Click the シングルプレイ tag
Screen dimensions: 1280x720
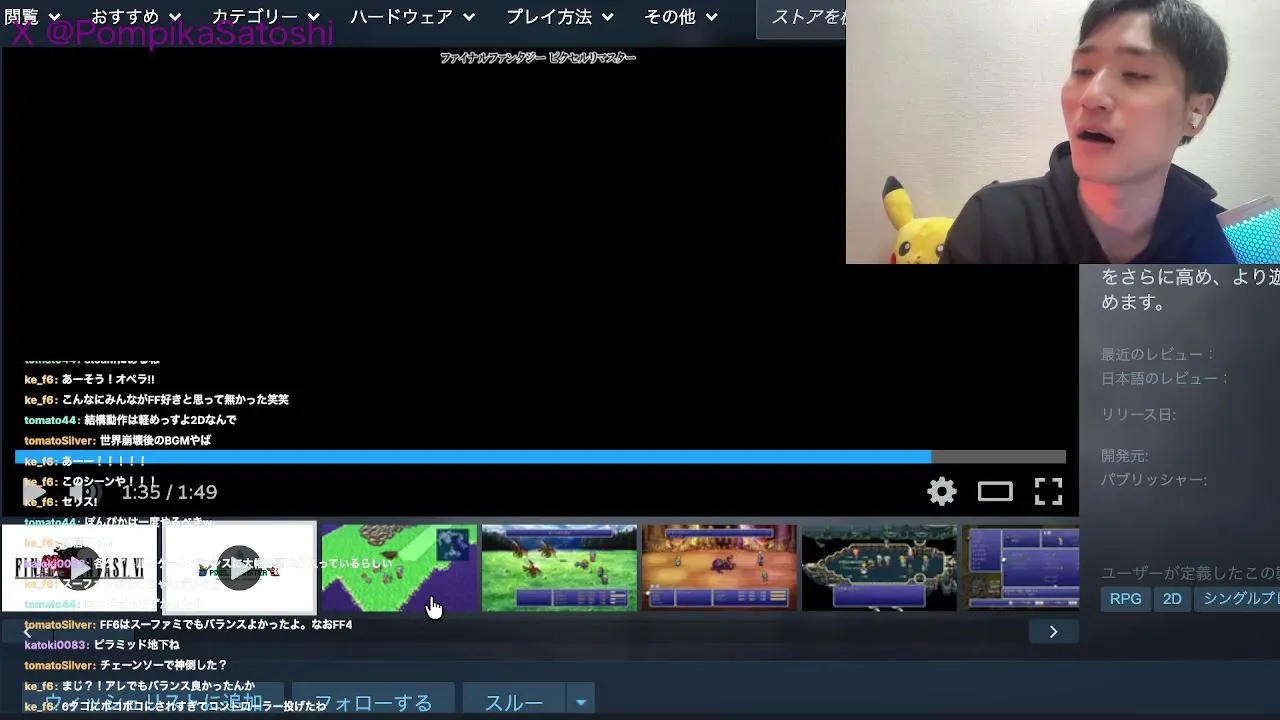(x=1238, y=599)
